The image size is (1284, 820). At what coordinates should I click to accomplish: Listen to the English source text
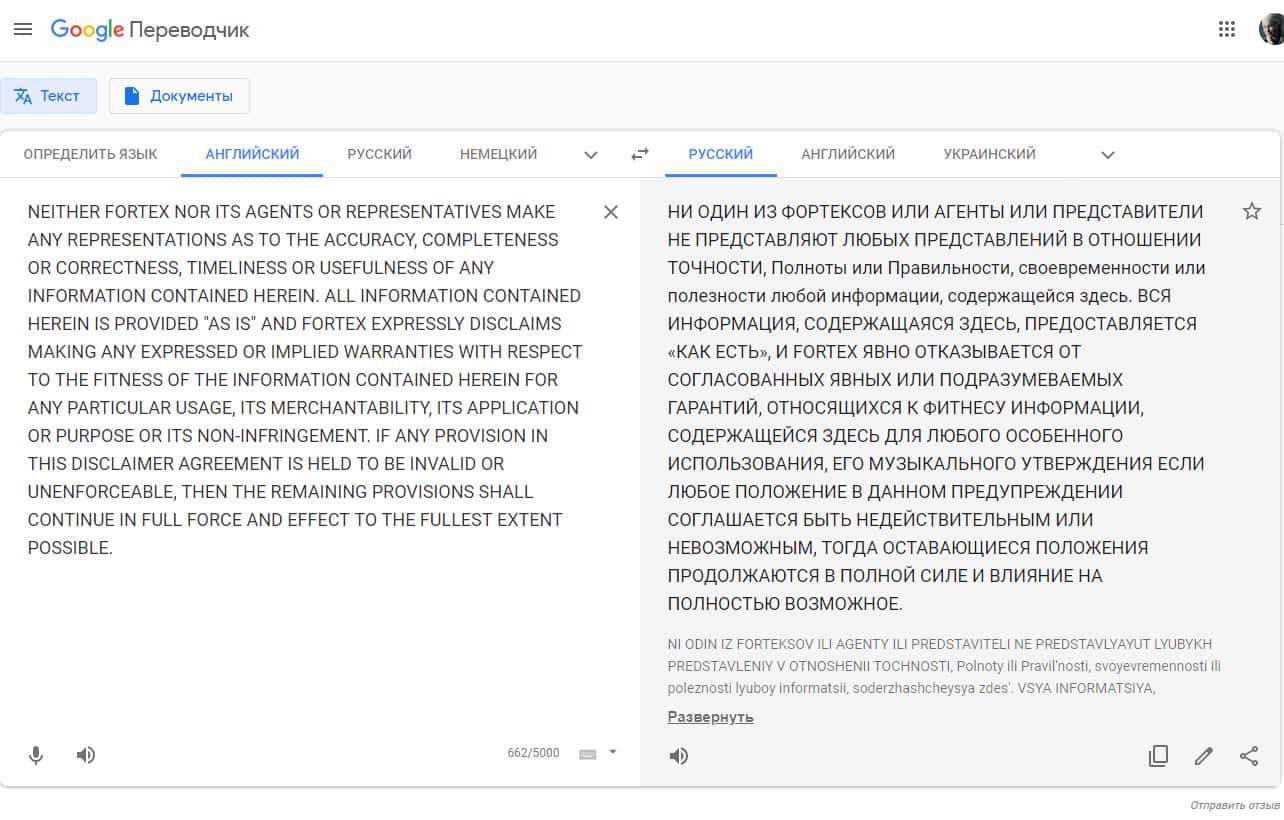[x=86, y=755]
